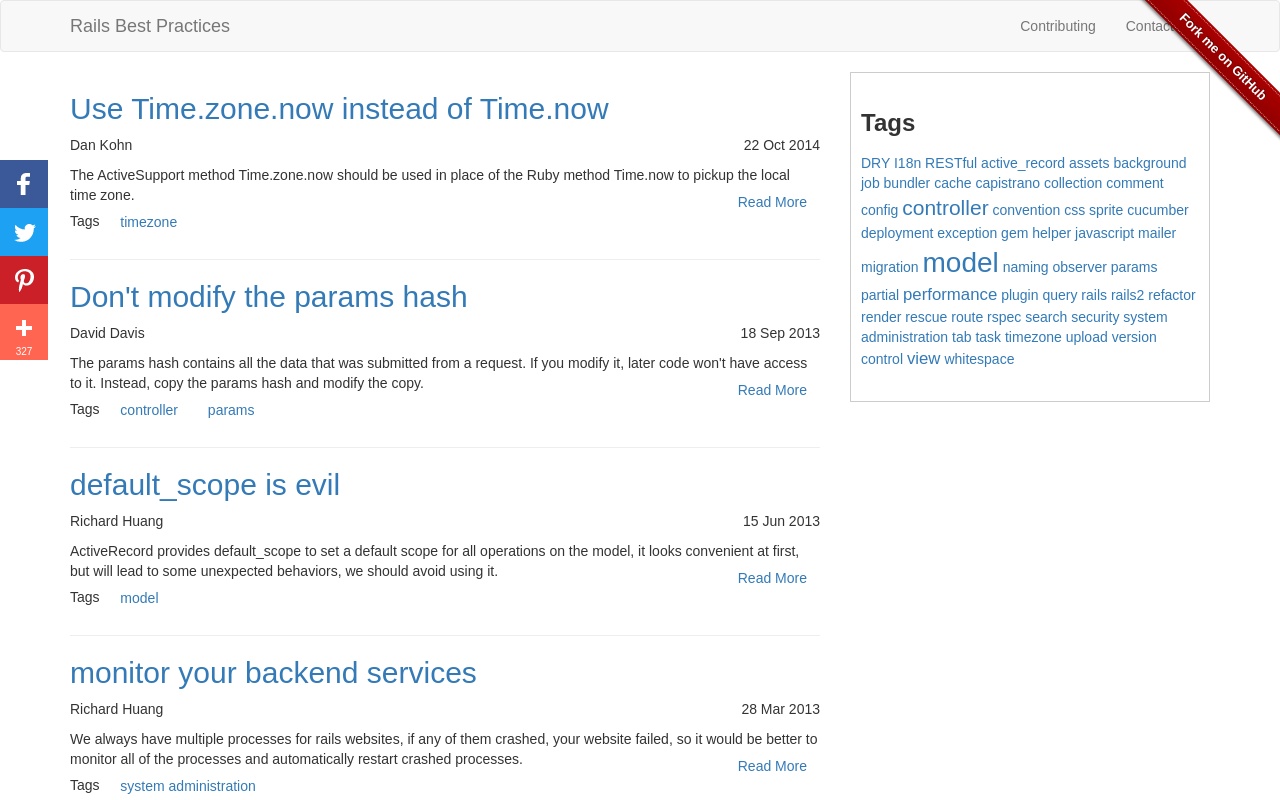Pin page using Pinterest icon

tap(24, 280)
